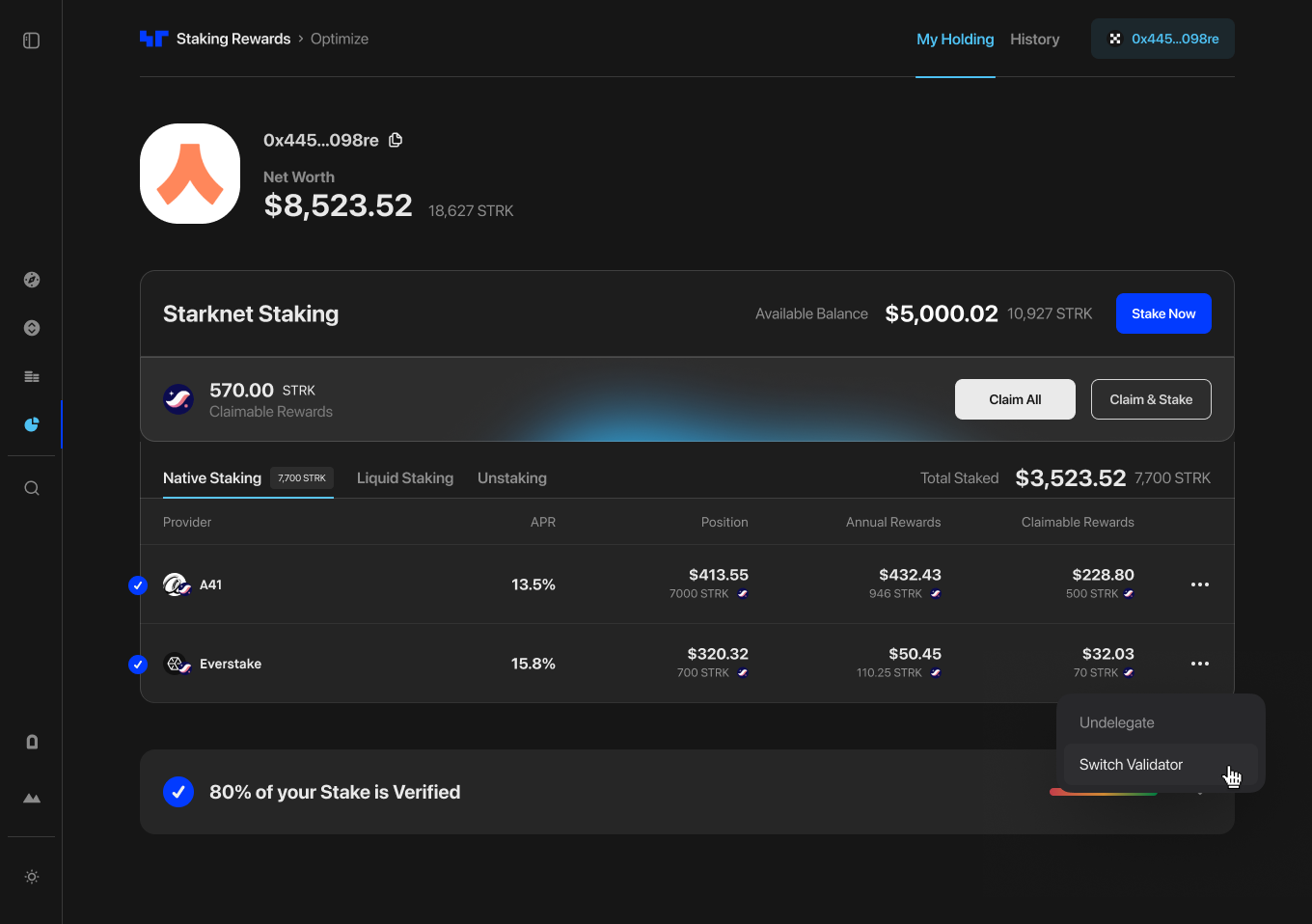The width and height of the screenshot is (1312, 924).
Task: Copy the wallet address 0x445...098re
Action: pos(396,140)
